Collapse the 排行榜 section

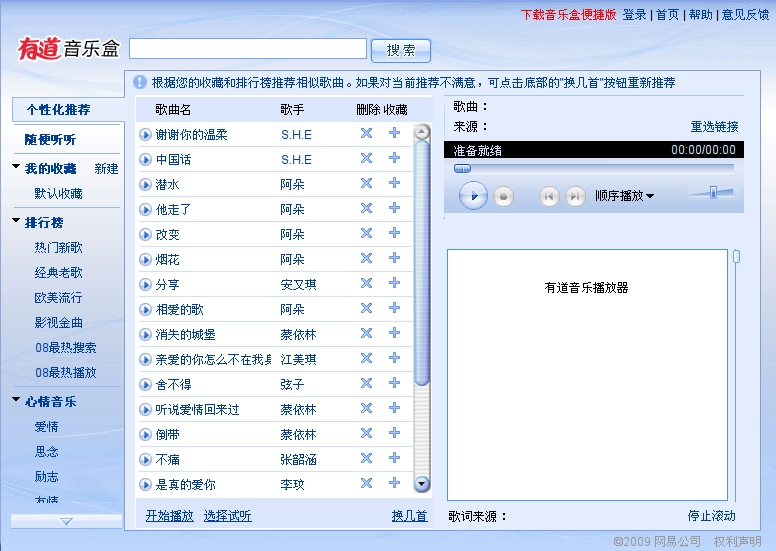click(x=16, y=220)
